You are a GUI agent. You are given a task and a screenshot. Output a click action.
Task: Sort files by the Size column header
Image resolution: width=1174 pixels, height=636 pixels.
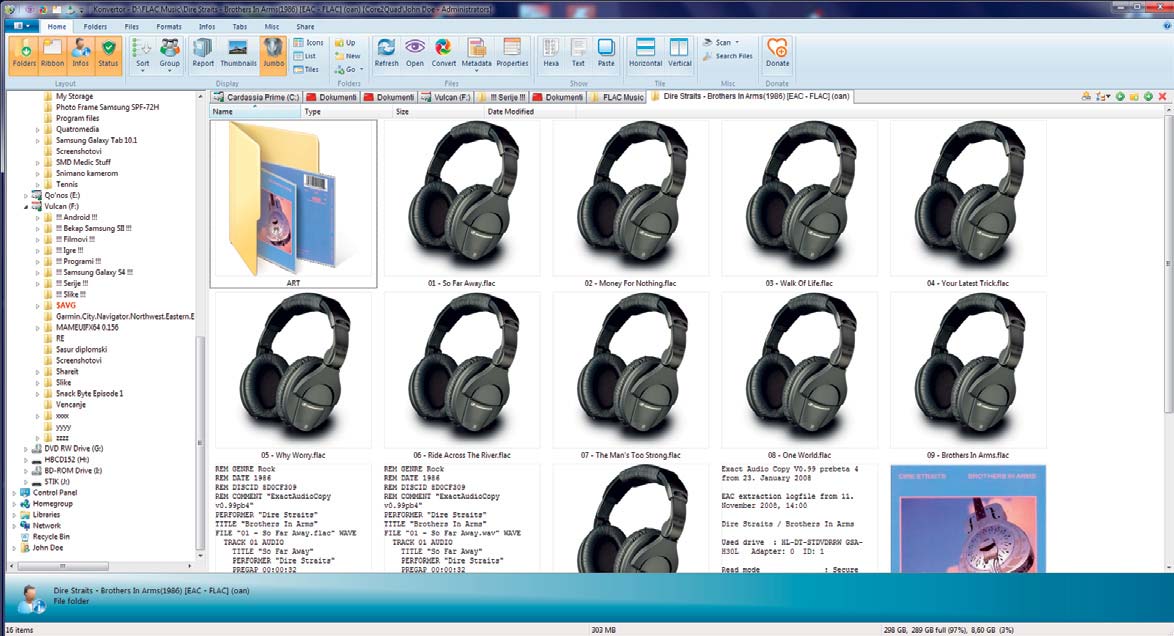pyautogui.click(x=438, y=112)
